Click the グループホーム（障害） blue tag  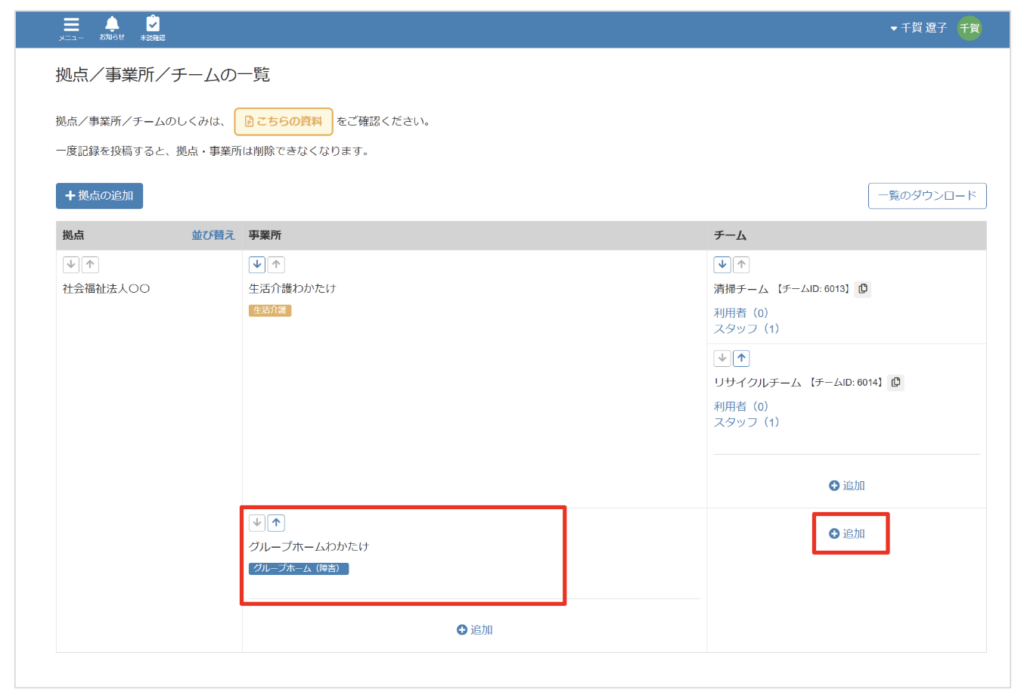tap(298, 568)
